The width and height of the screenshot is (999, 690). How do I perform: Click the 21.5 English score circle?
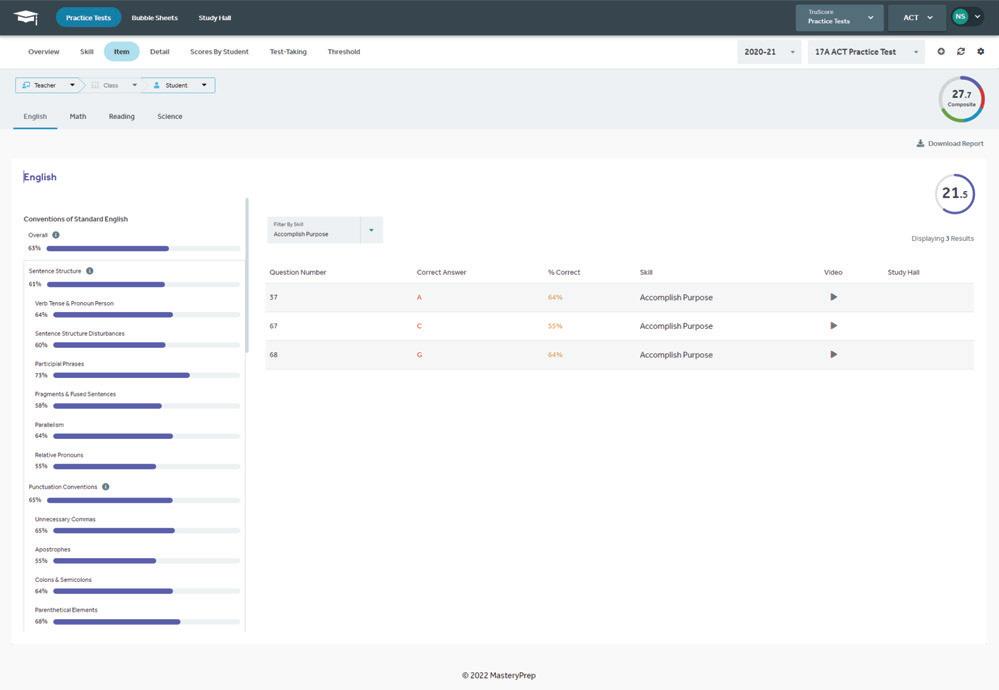tap(954, 194)
